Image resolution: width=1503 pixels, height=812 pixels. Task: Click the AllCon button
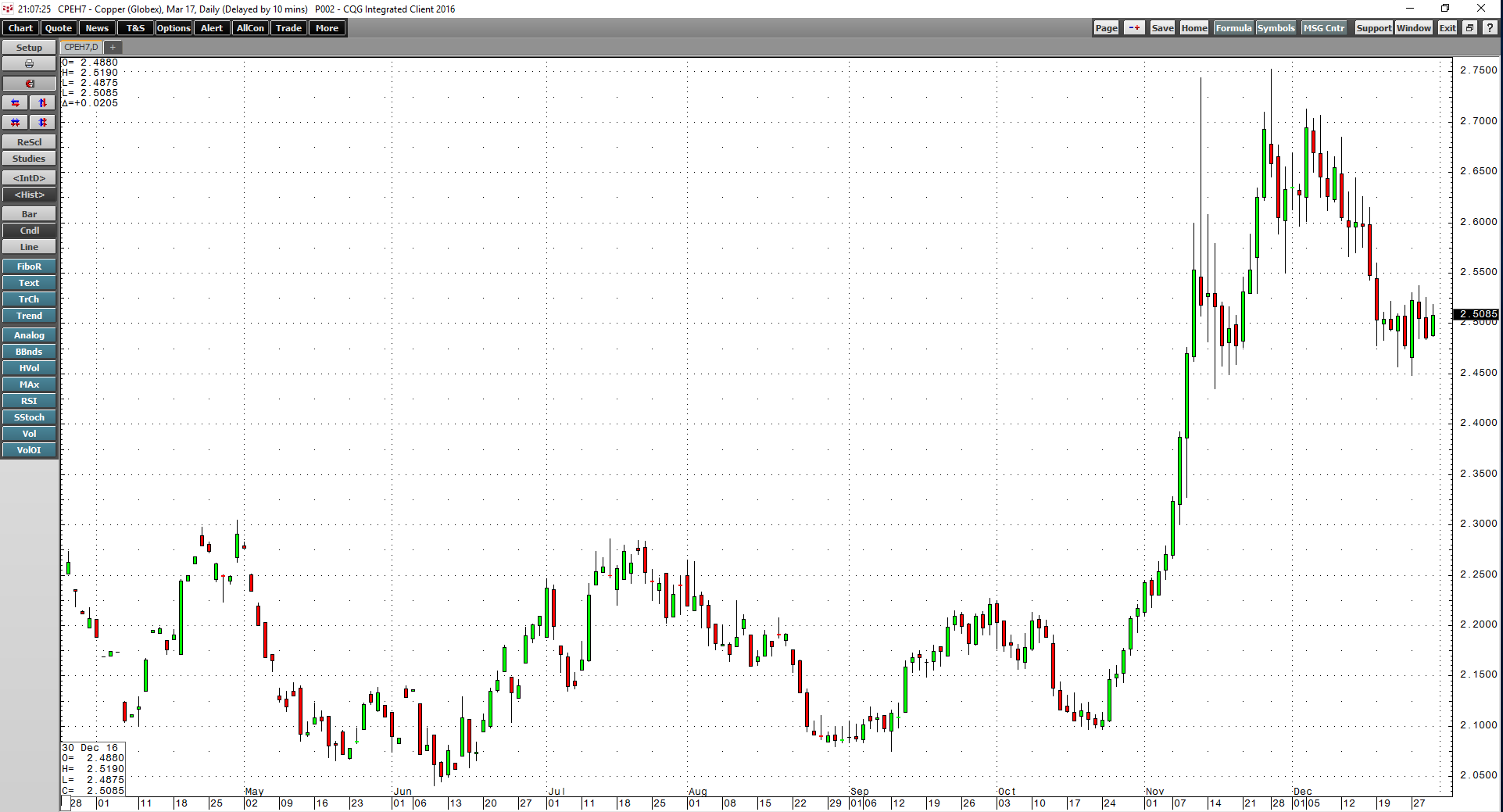point(250,28)
